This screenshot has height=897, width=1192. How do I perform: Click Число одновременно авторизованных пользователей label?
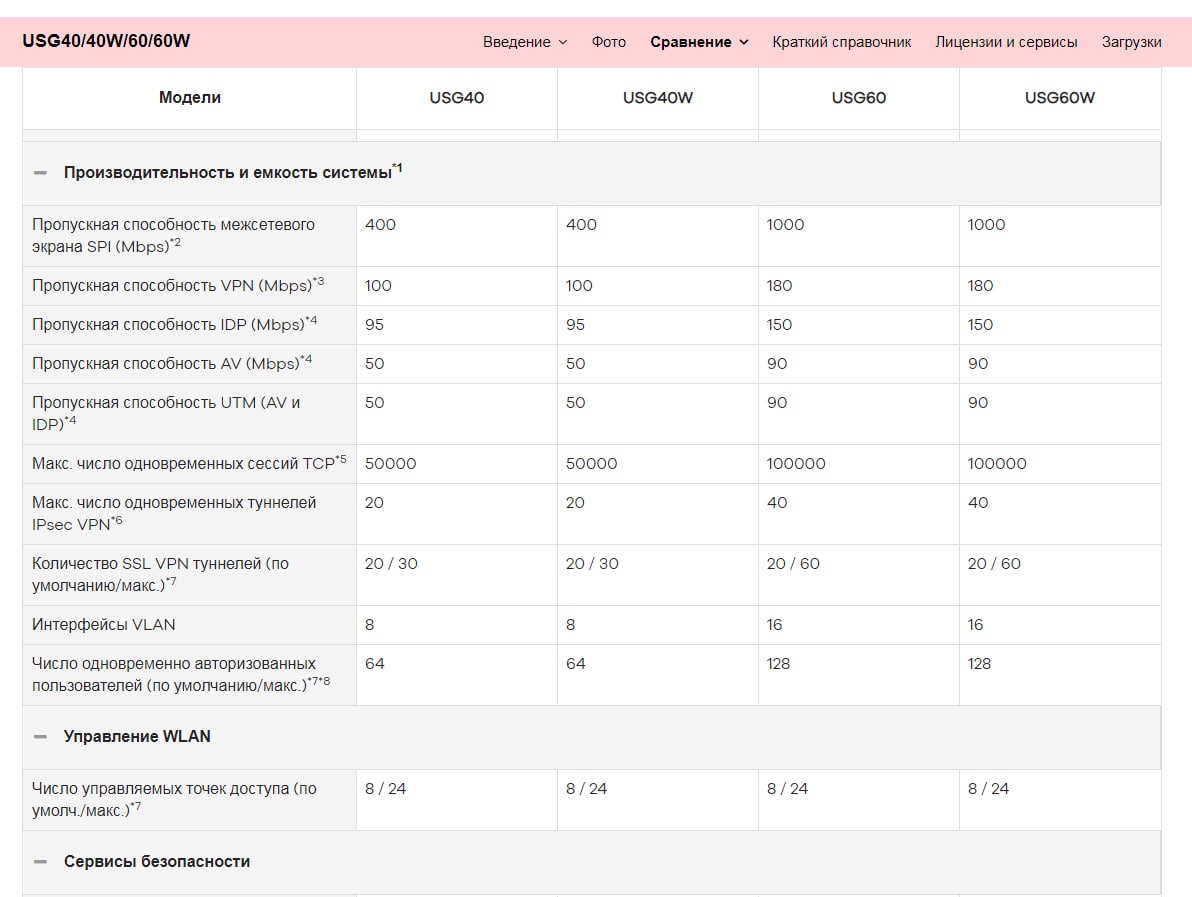(181, 674)
